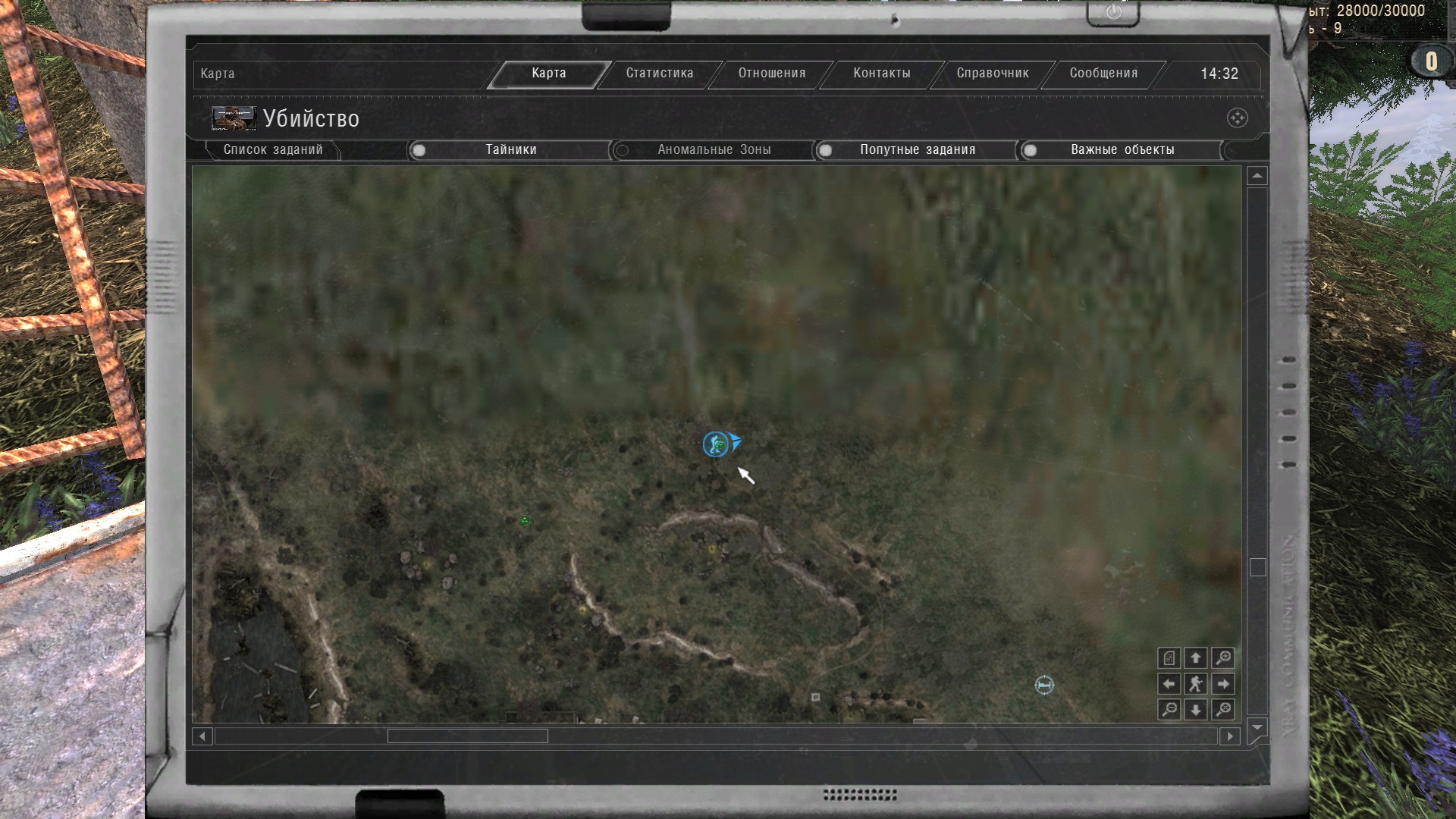This screenshot has height=819, width=1456.
Task: Click the Убийство quest title
Action: coord(311,119)
